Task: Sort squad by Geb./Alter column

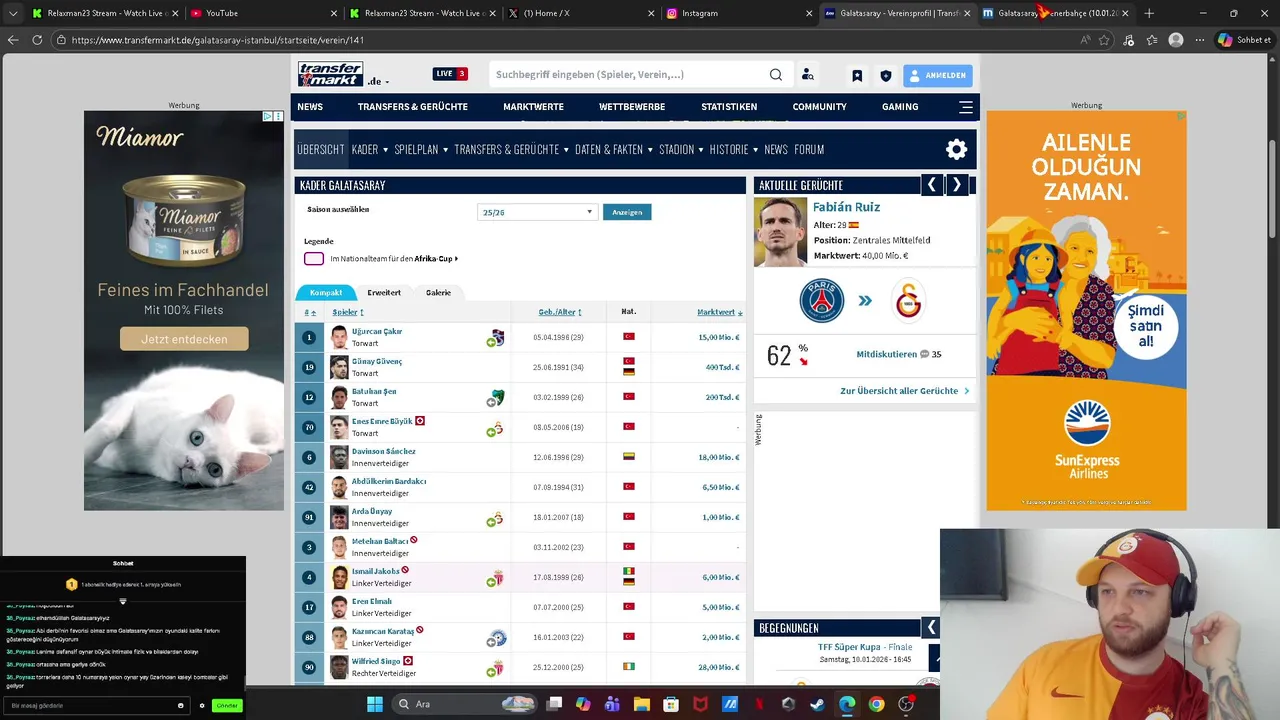Action: 560,312
